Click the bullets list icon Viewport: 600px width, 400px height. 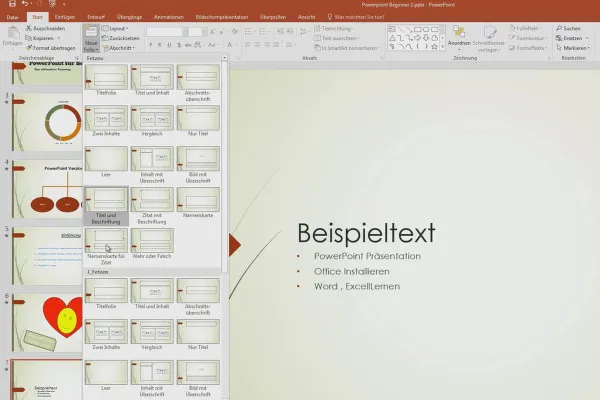[248, 32]
